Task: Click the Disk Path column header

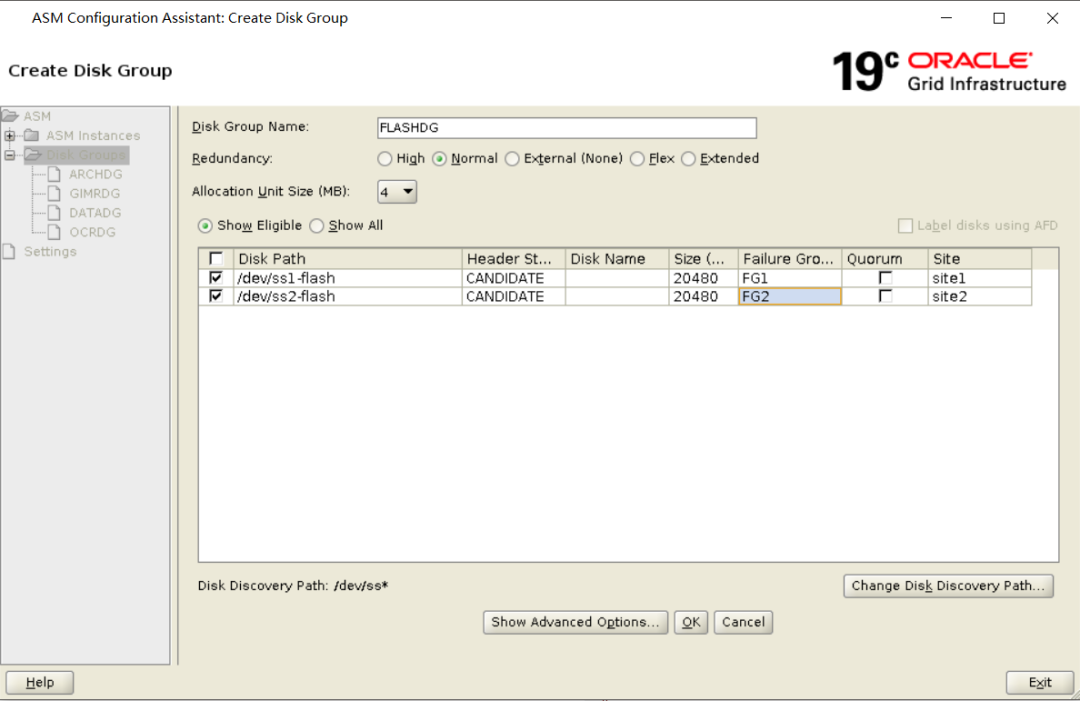Action: 347,259
